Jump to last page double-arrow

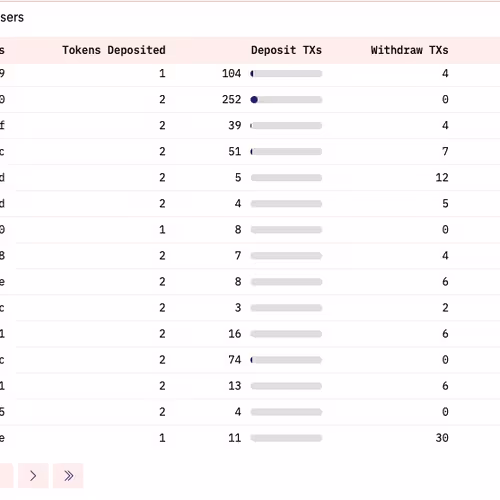click(x=68, y=476)
